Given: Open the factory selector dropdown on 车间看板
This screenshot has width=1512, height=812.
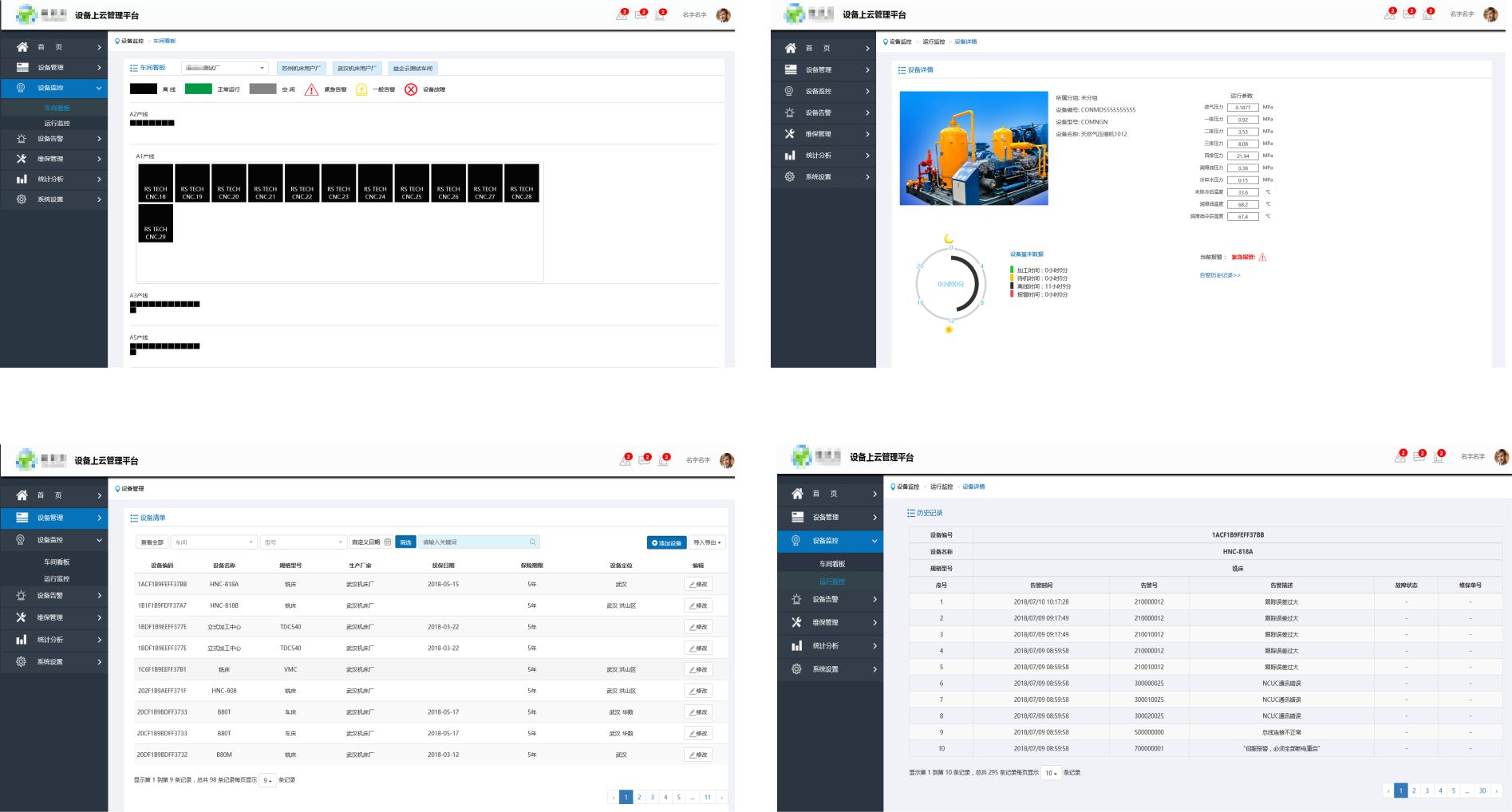Looking at the screenshot, I should pos(225,68).
